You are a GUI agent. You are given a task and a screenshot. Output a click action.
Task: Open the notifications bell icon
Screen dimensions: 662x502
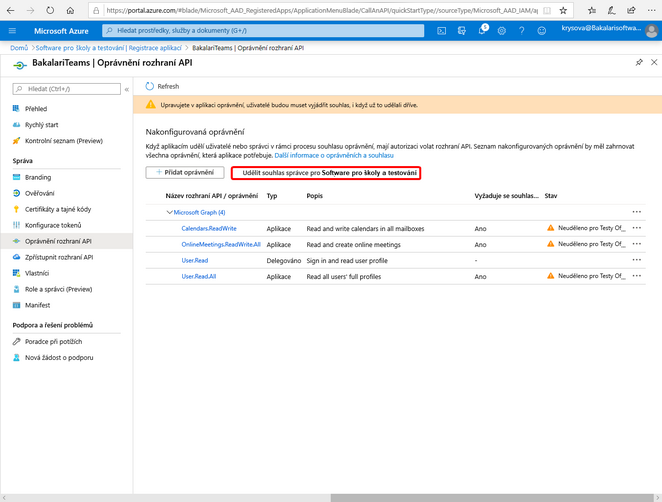point(482,30)
